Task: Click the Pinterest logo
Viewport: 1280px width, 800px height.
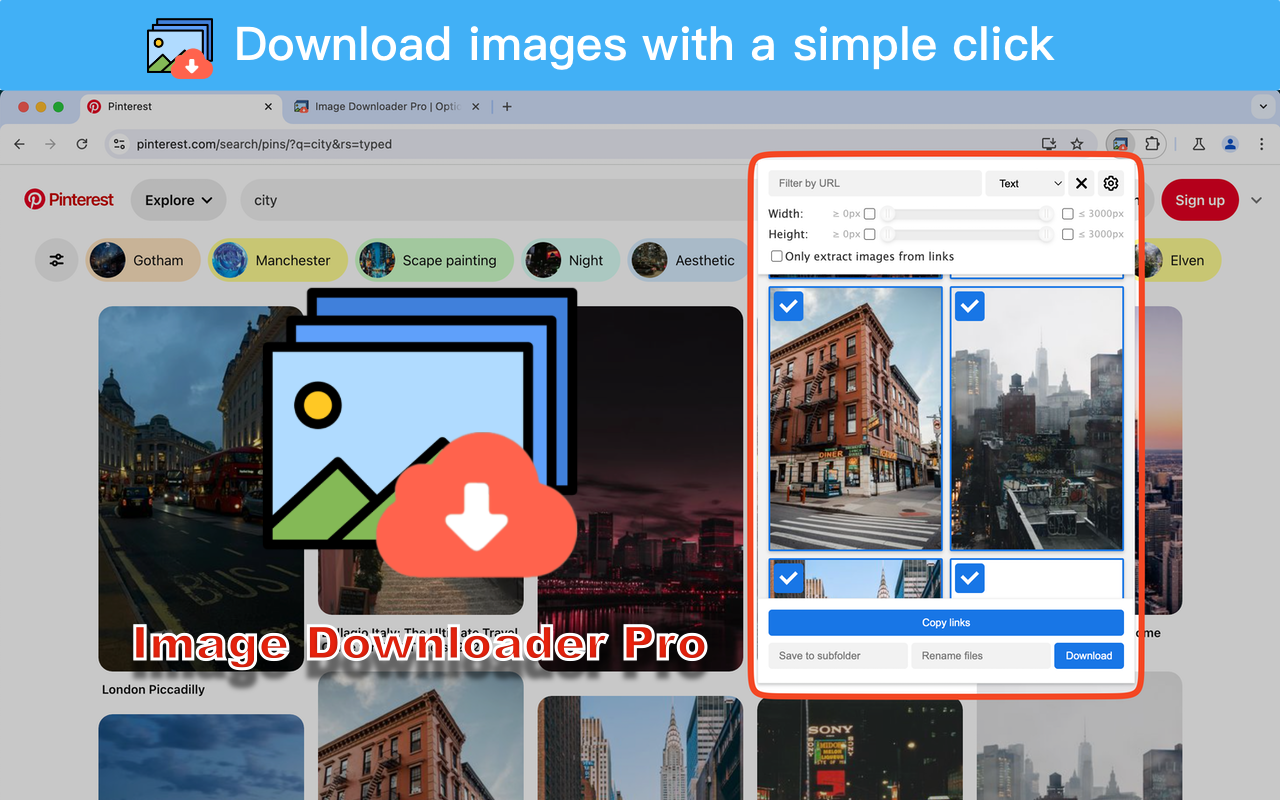Action: click(x=68, y=199)
